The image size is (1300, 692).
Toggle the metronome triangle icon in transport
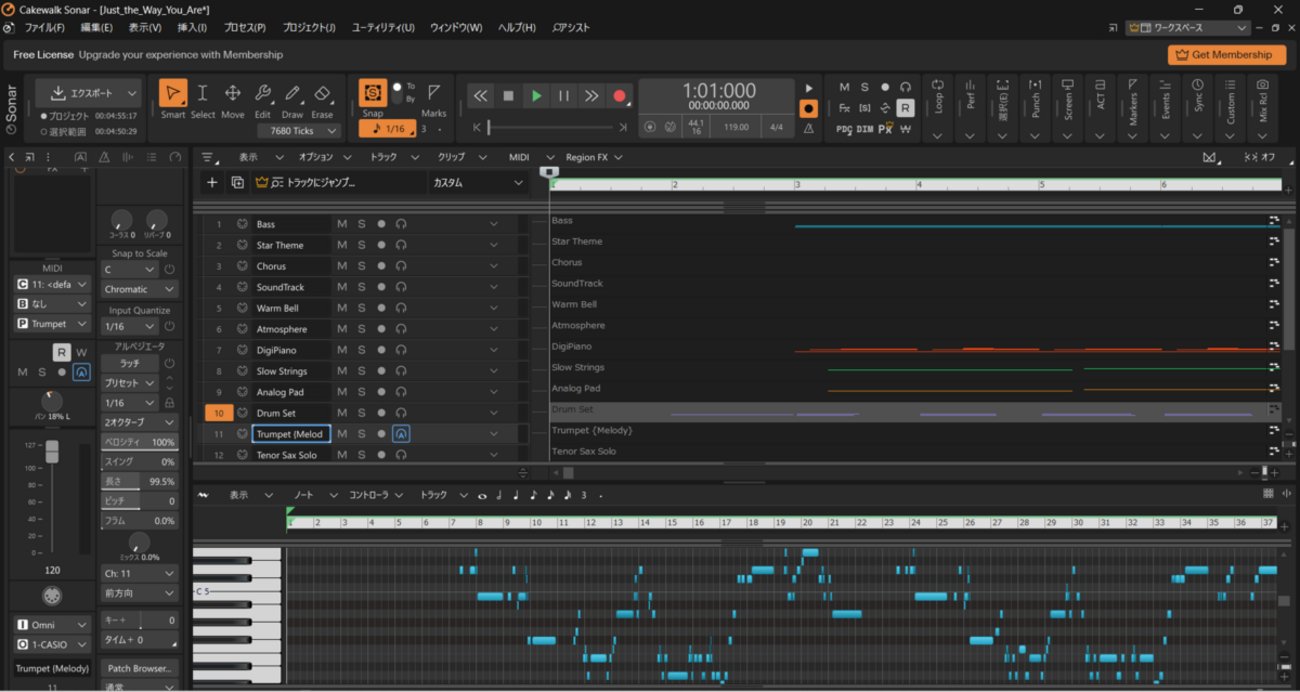(808, 128)
